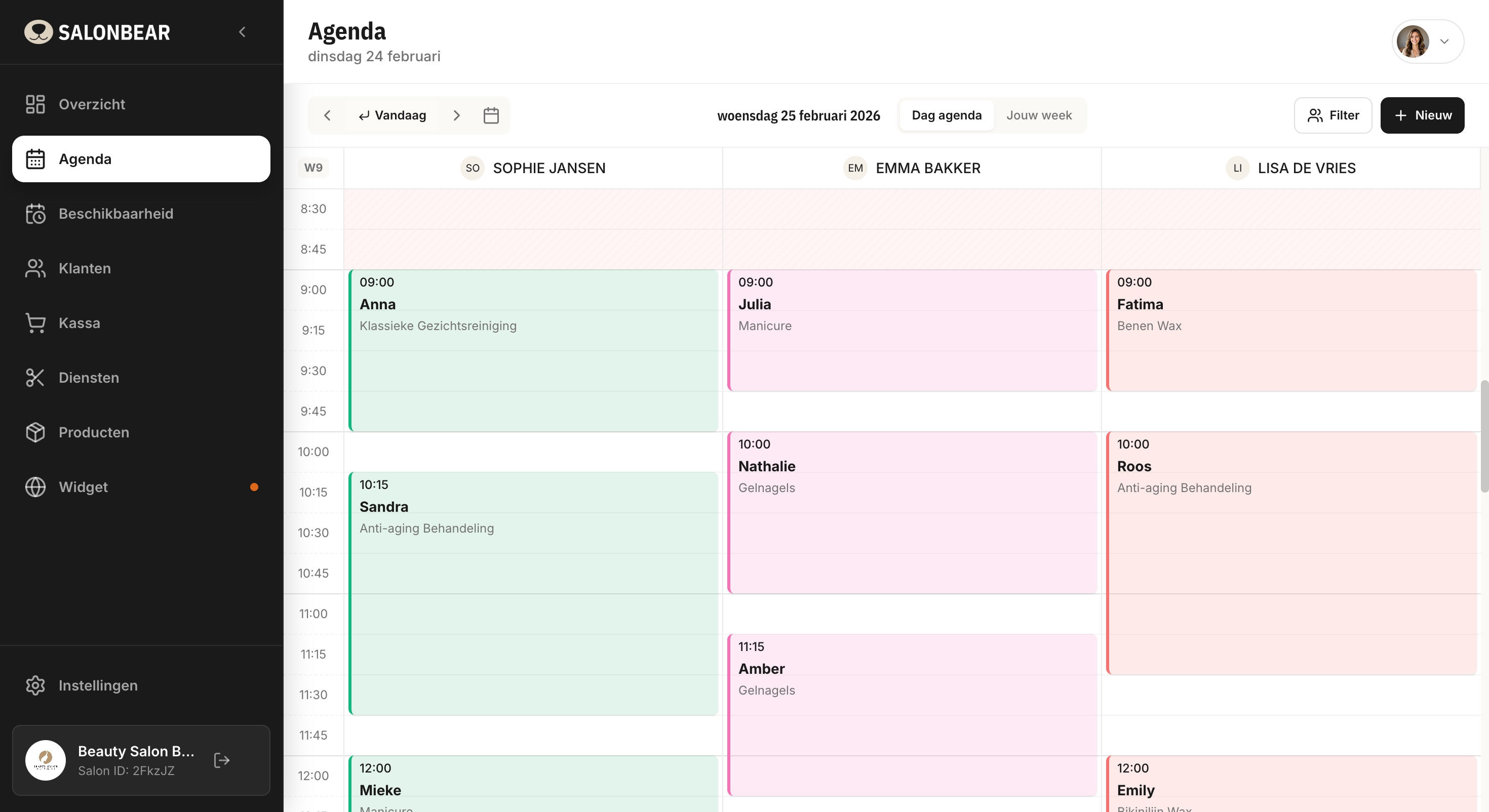Image resolution: width=1489 pixels, height=812 pixels.
Task: Switch view to Dag agenda
Action: click(x=946, y=115)
